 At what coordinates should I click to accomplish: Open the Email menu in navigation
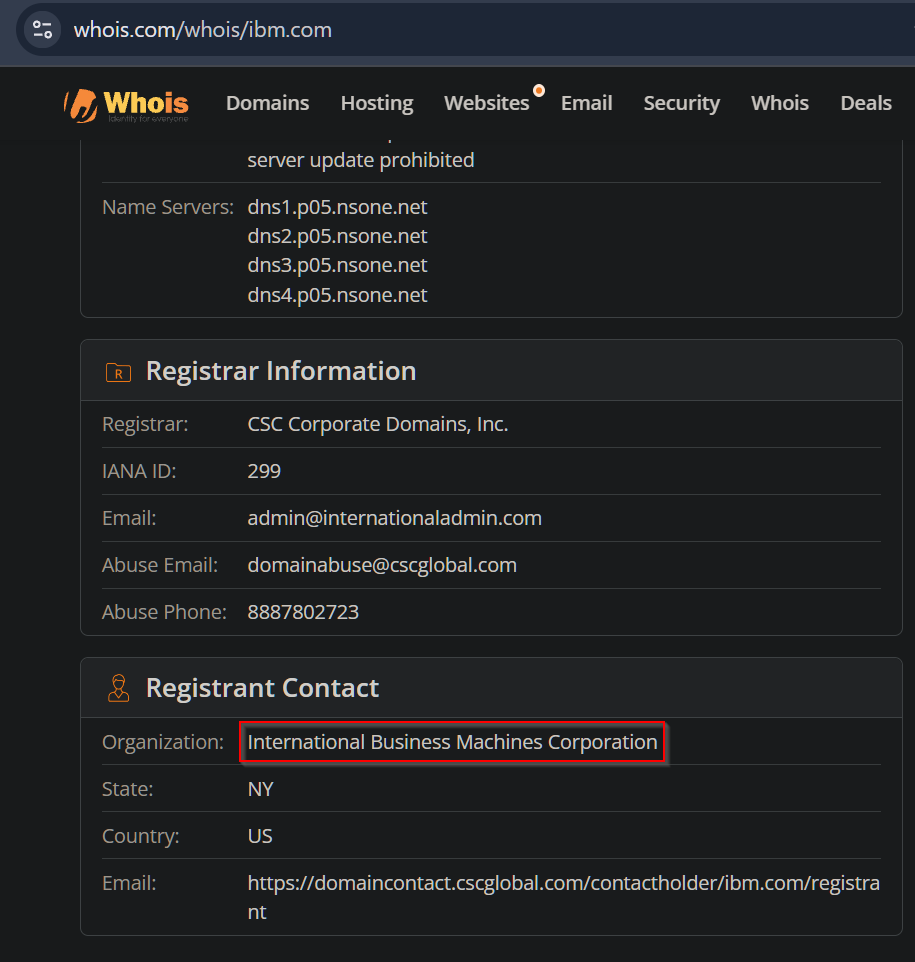point(587,103)
